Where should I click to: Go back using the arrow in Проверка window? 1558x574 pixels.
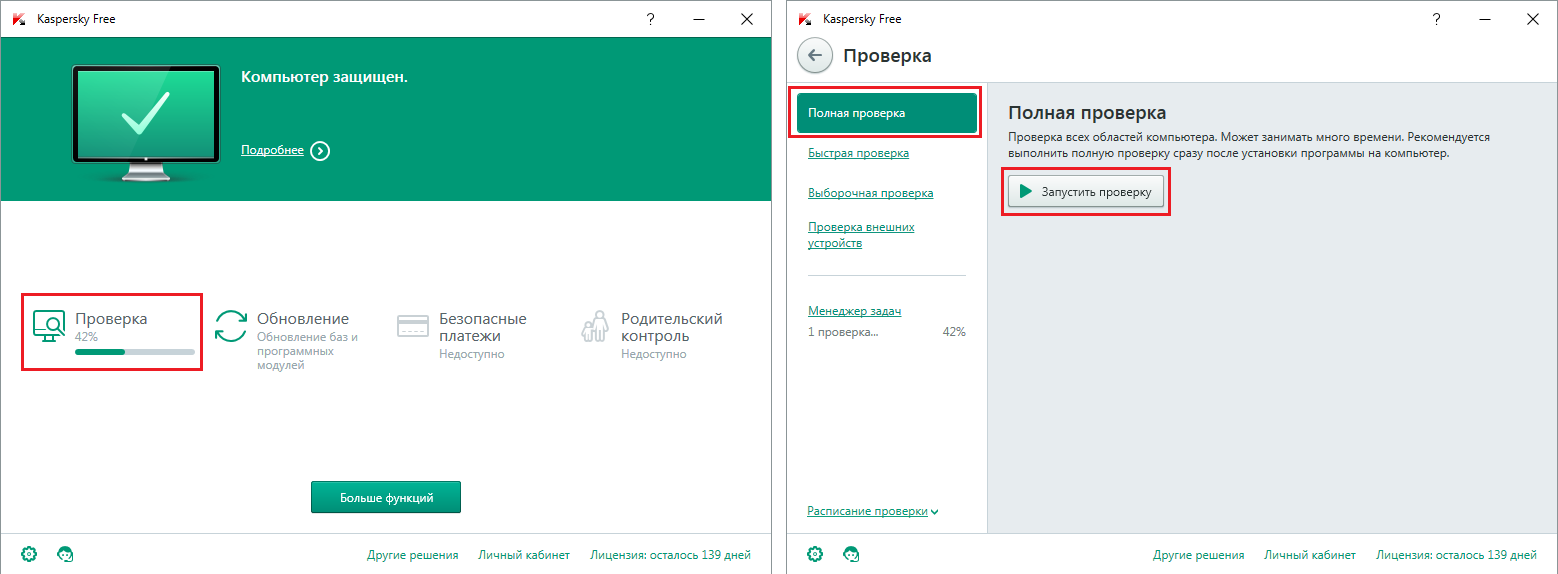click(815, 56)
